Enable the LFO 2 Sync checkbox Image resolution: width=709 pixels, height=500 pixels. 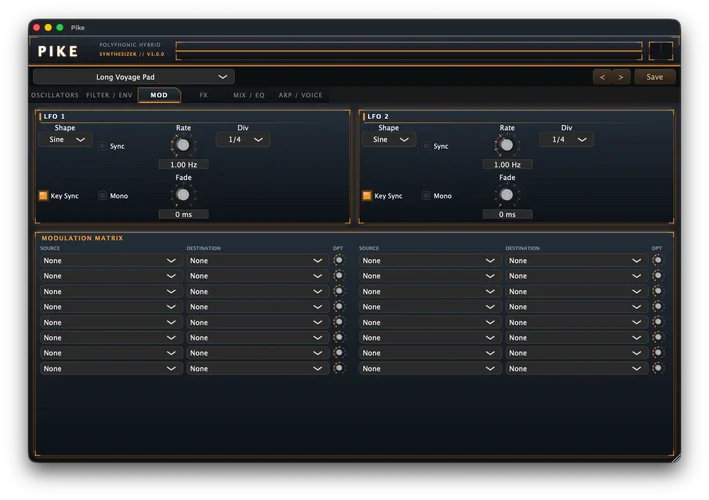pyautogui.click(x=426, y=146)
